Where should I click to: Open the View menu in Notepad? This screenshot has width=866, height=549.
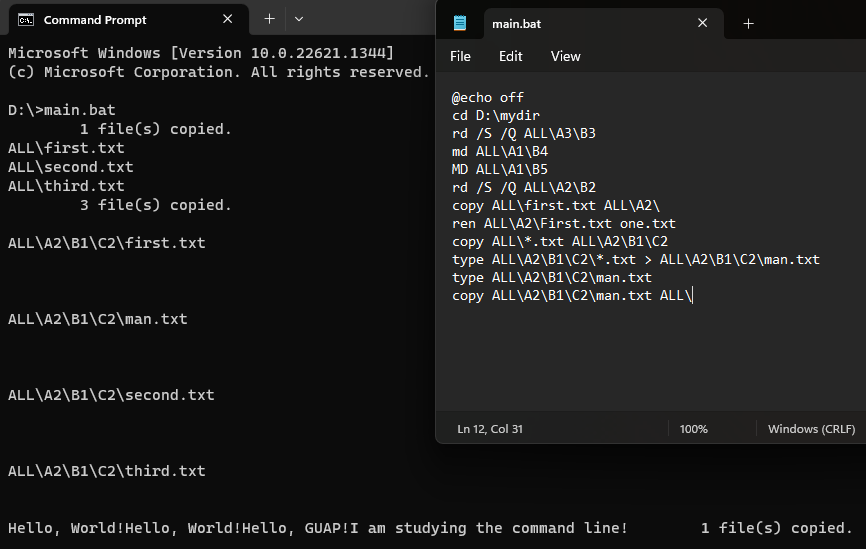[566, 56]
